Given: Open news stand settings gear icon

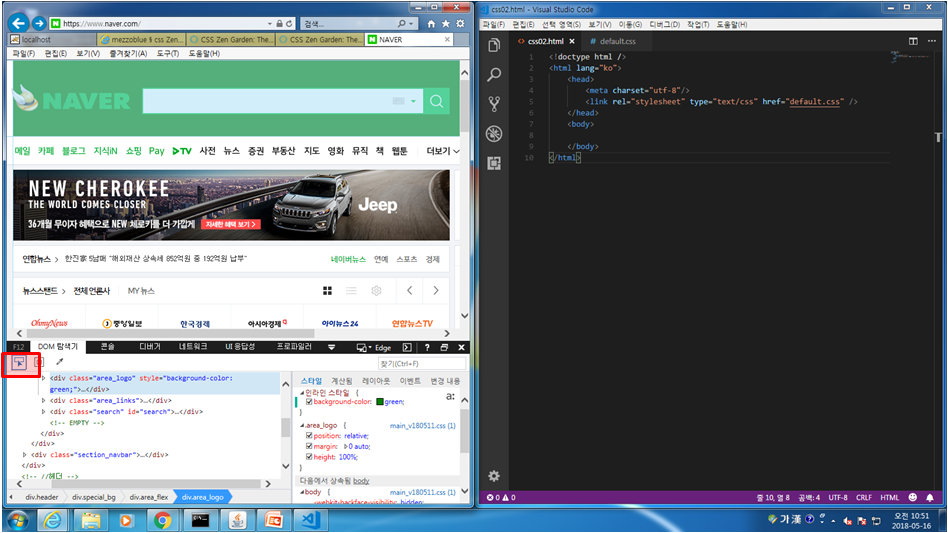Looking at the screenshot, I should coord(376,291).
